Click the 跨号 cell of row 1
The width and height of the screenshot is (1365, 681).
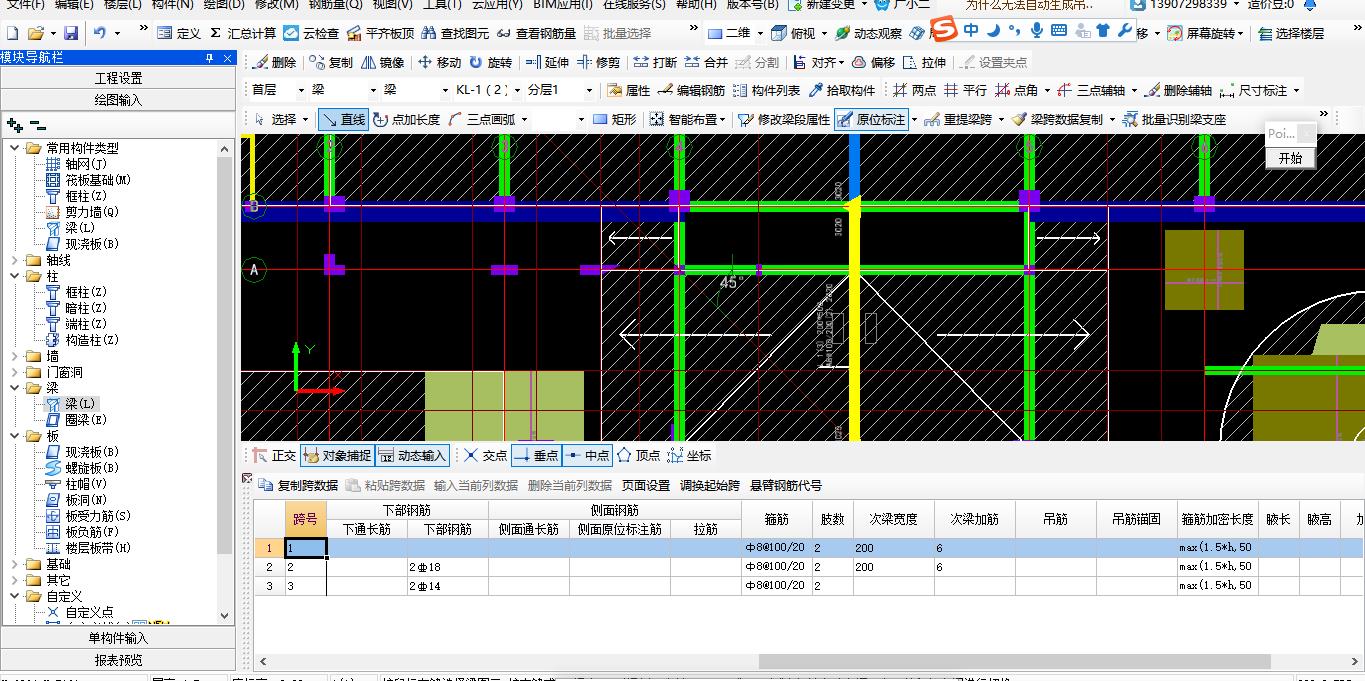coord(305,548)
